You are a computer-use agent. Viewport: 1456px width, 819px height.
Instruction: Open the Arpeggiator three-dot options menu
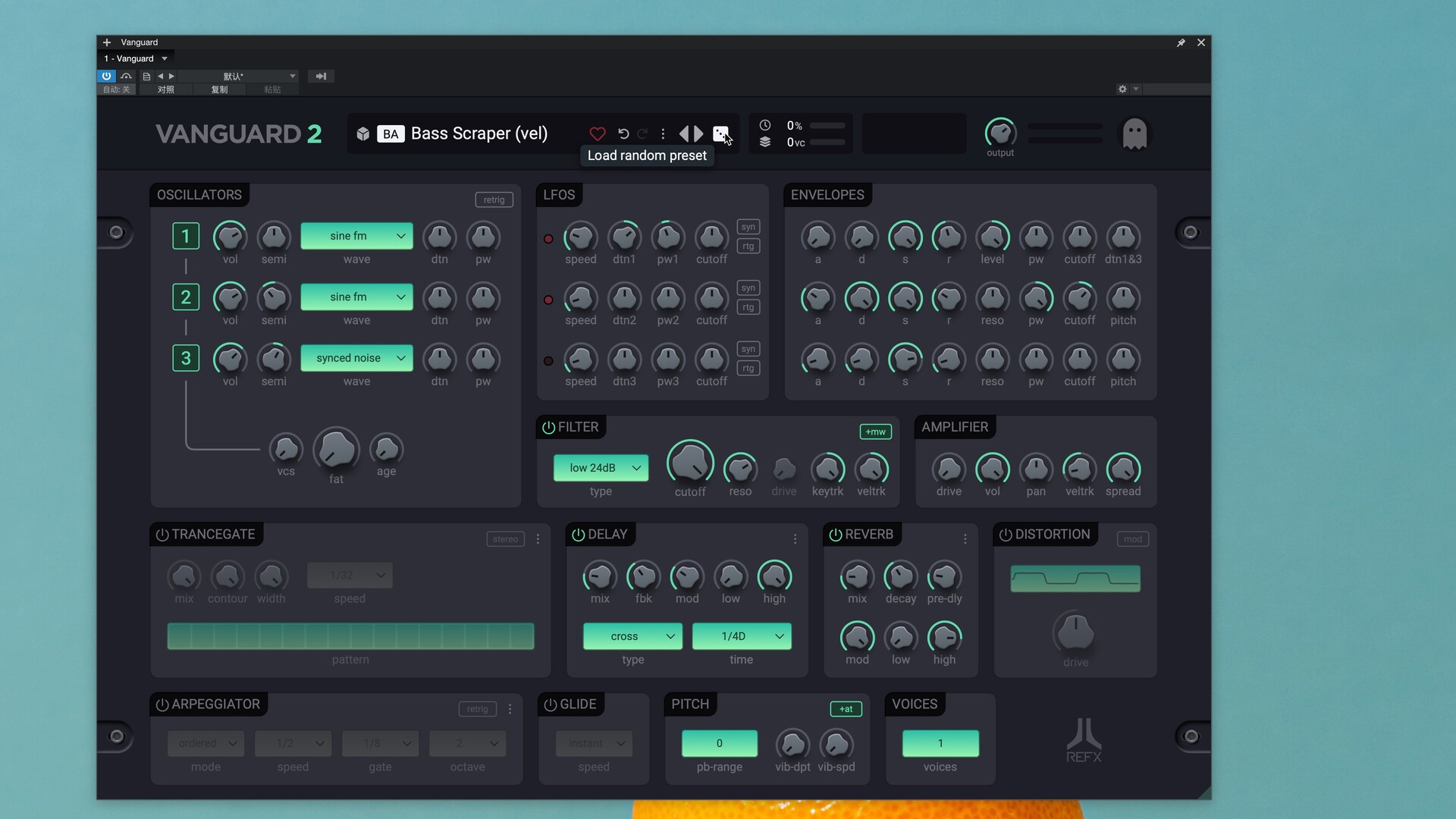point(510,709)
